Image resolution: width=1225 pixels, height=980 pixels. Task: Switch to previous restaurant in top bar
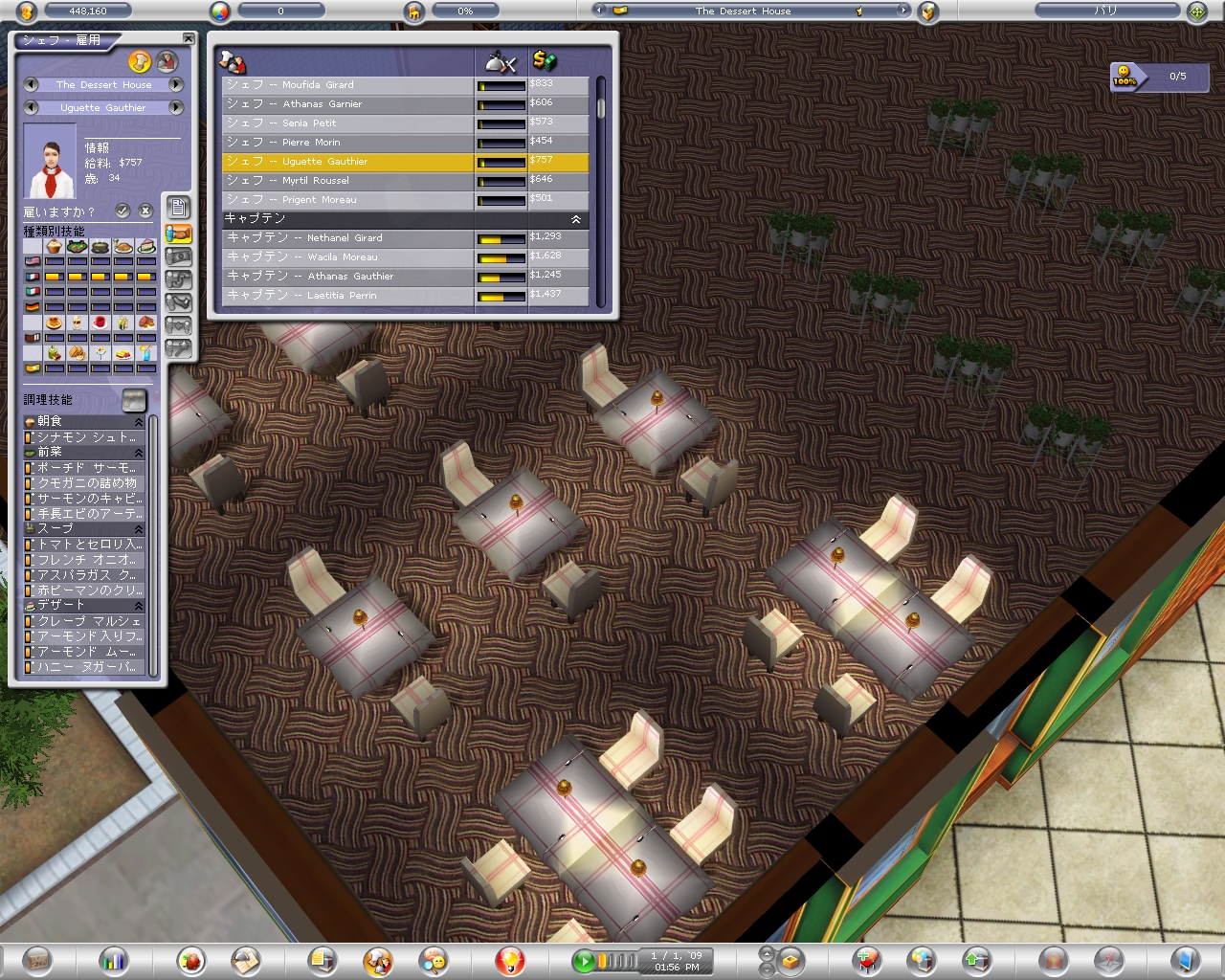click(x=600, y=11)
